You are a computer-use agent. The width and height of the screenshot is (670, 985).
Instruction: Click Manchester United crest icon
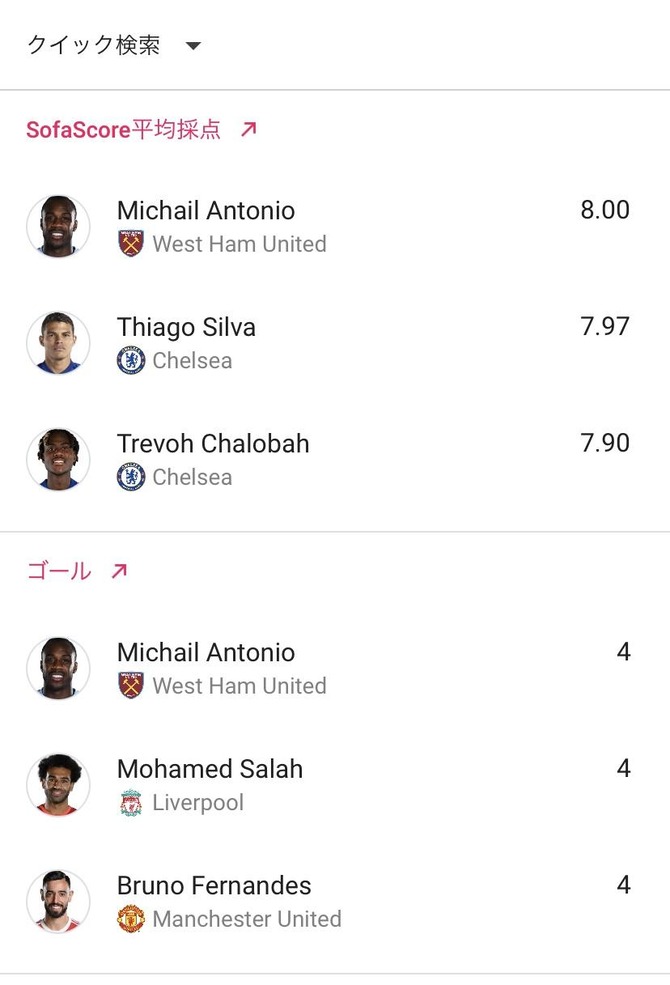[x=131, y=919]
